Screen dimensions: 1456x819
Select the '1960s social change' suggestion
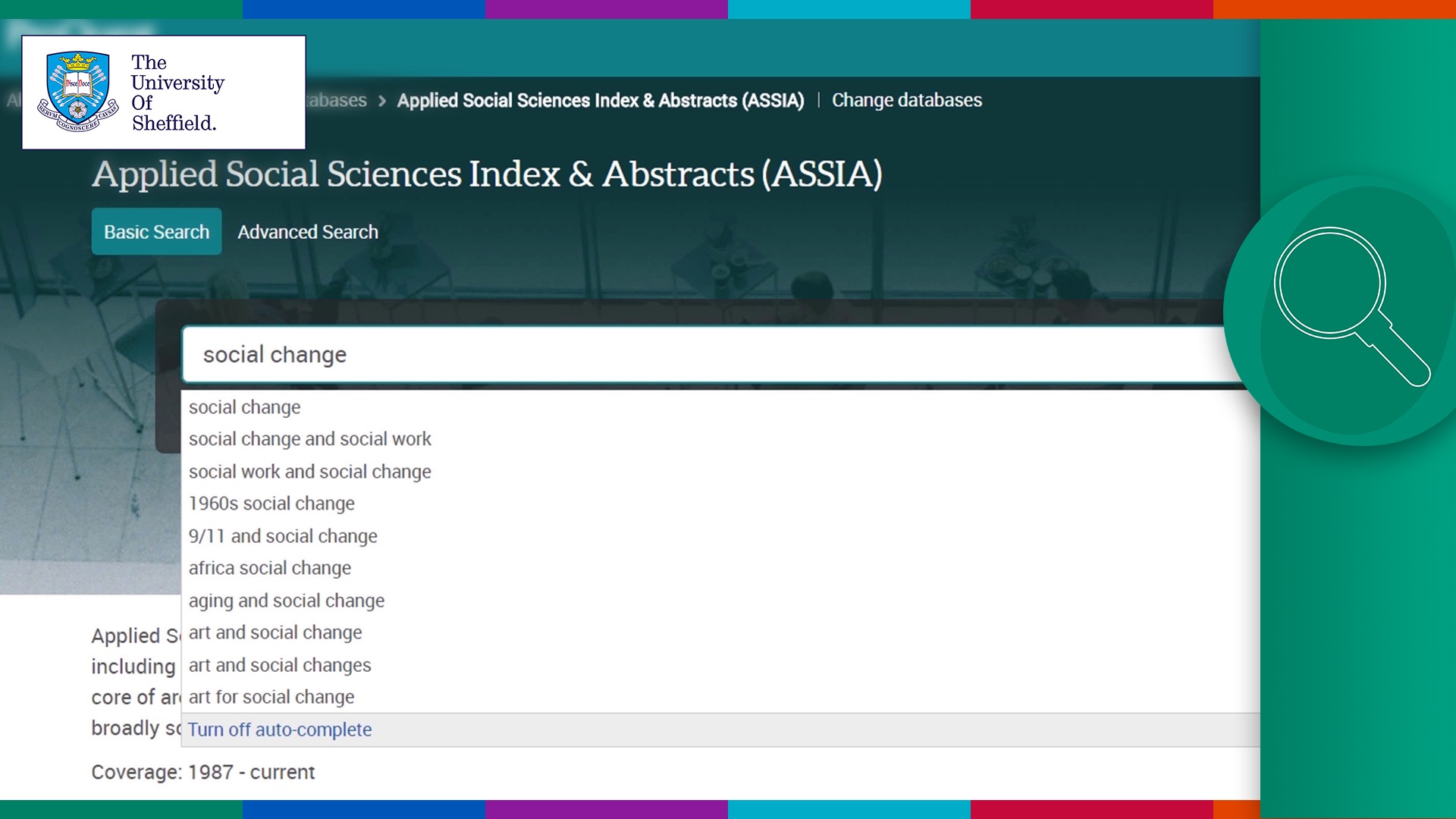[x=271, y=504]
